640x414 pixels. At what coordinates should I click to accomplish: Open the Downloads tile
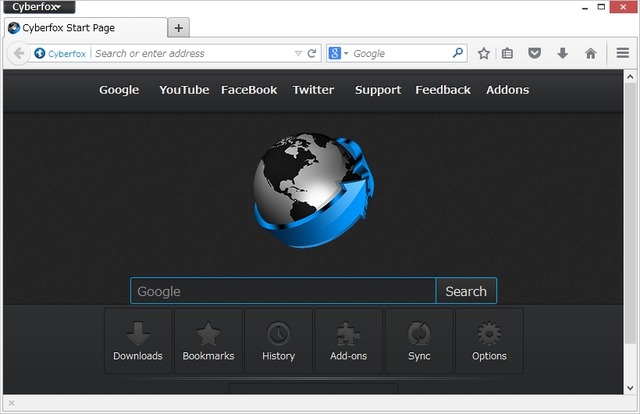coord(138,341)
